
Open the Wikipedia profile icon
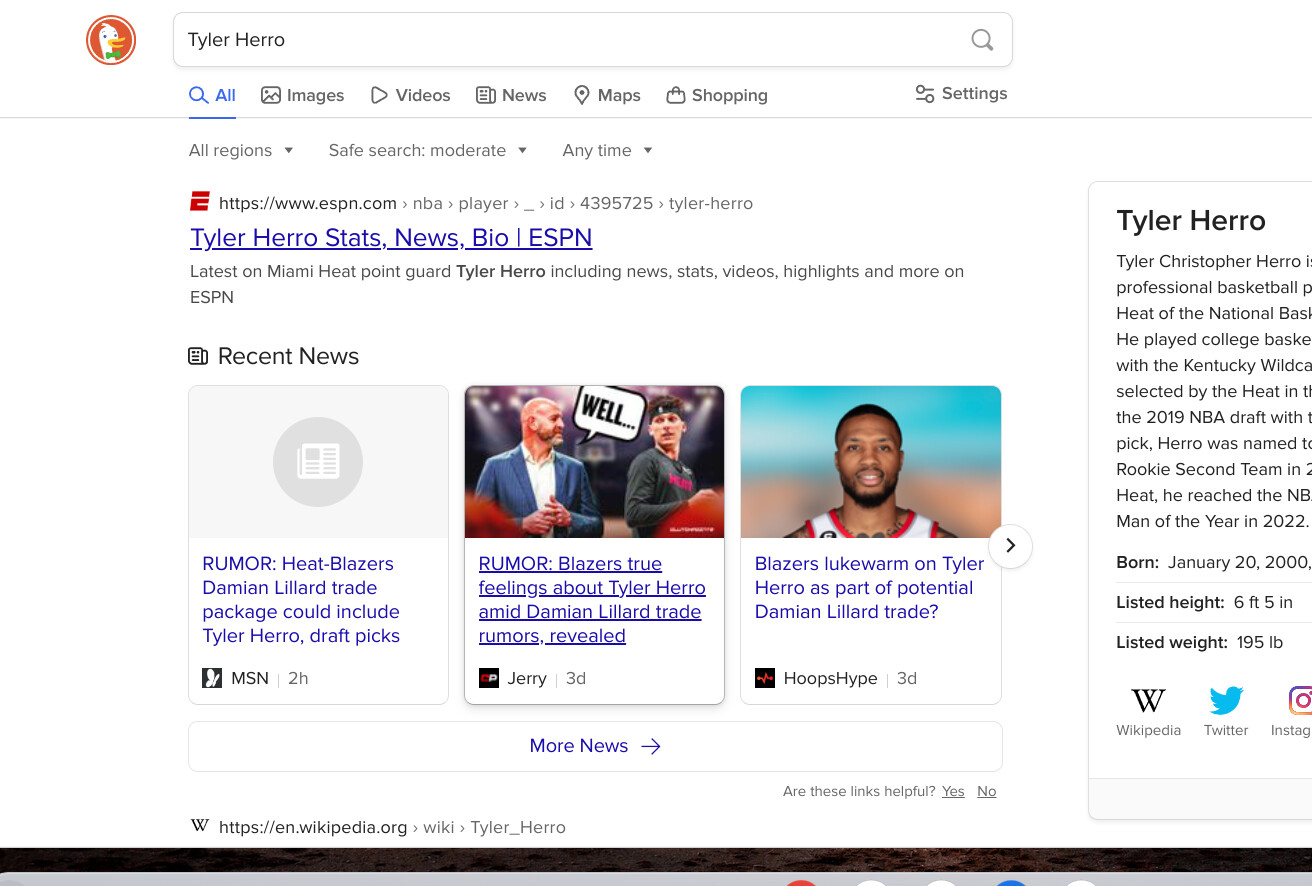click(1148, 701)
